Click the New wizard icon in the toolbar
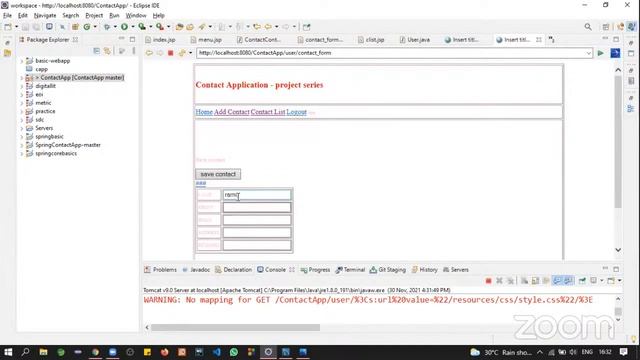This screenshot has height=360, width=640. 8,27
